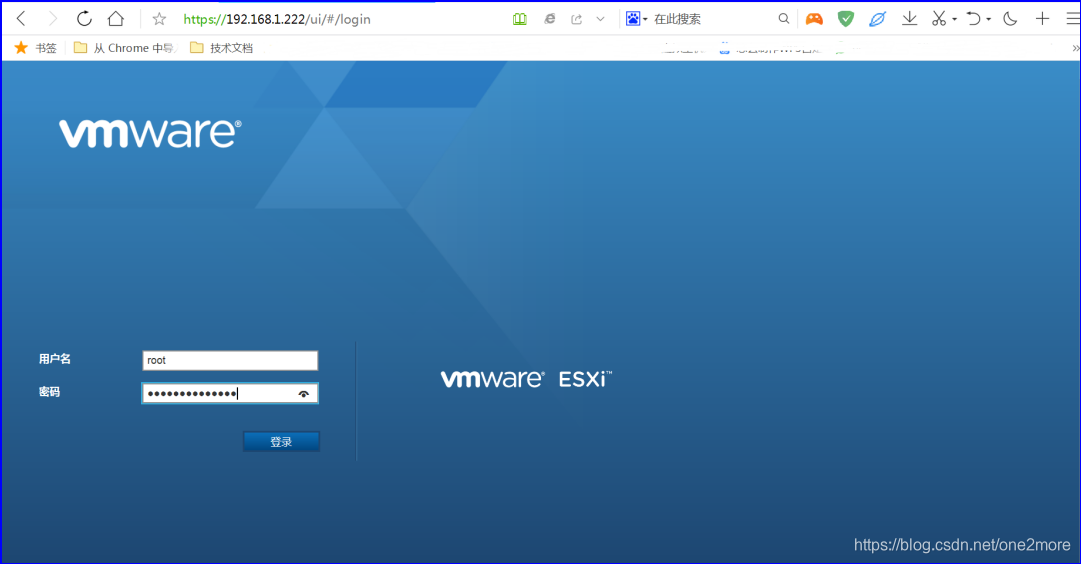Click the browser forward arrow
Screen dimensions: 1081x564
click(x=52, y=19)
